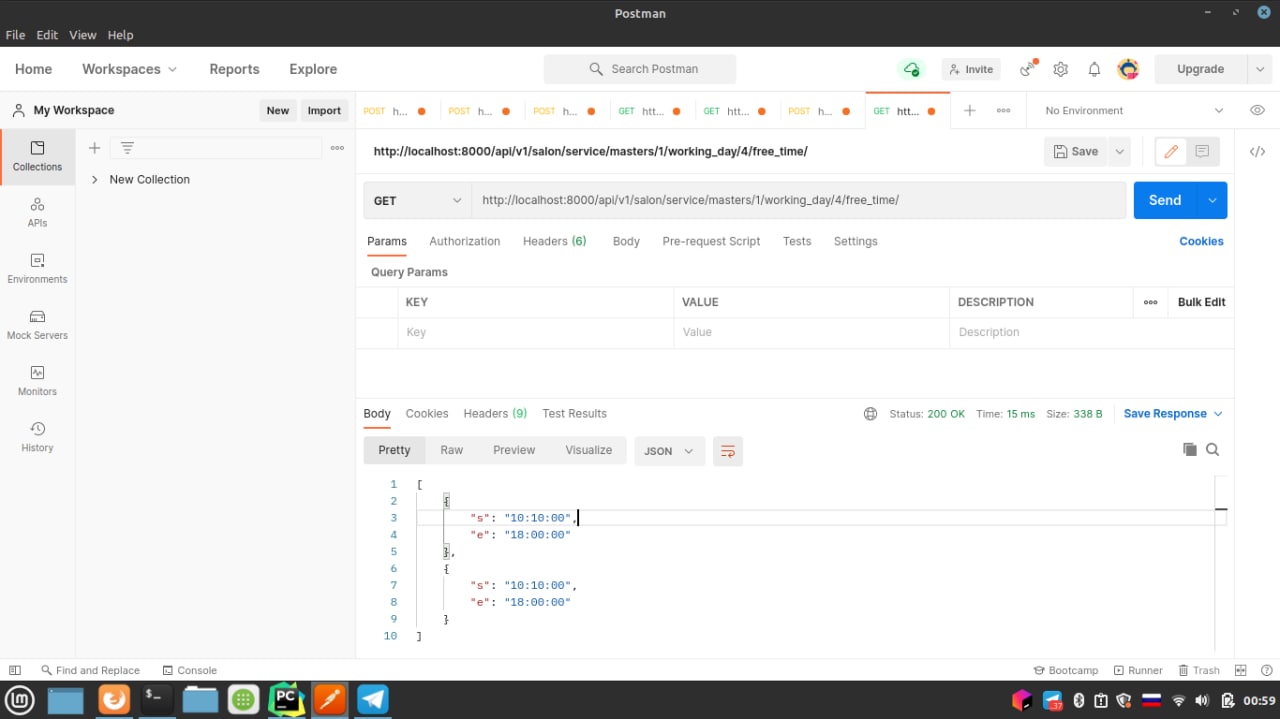Click Bulk Edit for query params

pos(1201,302)
